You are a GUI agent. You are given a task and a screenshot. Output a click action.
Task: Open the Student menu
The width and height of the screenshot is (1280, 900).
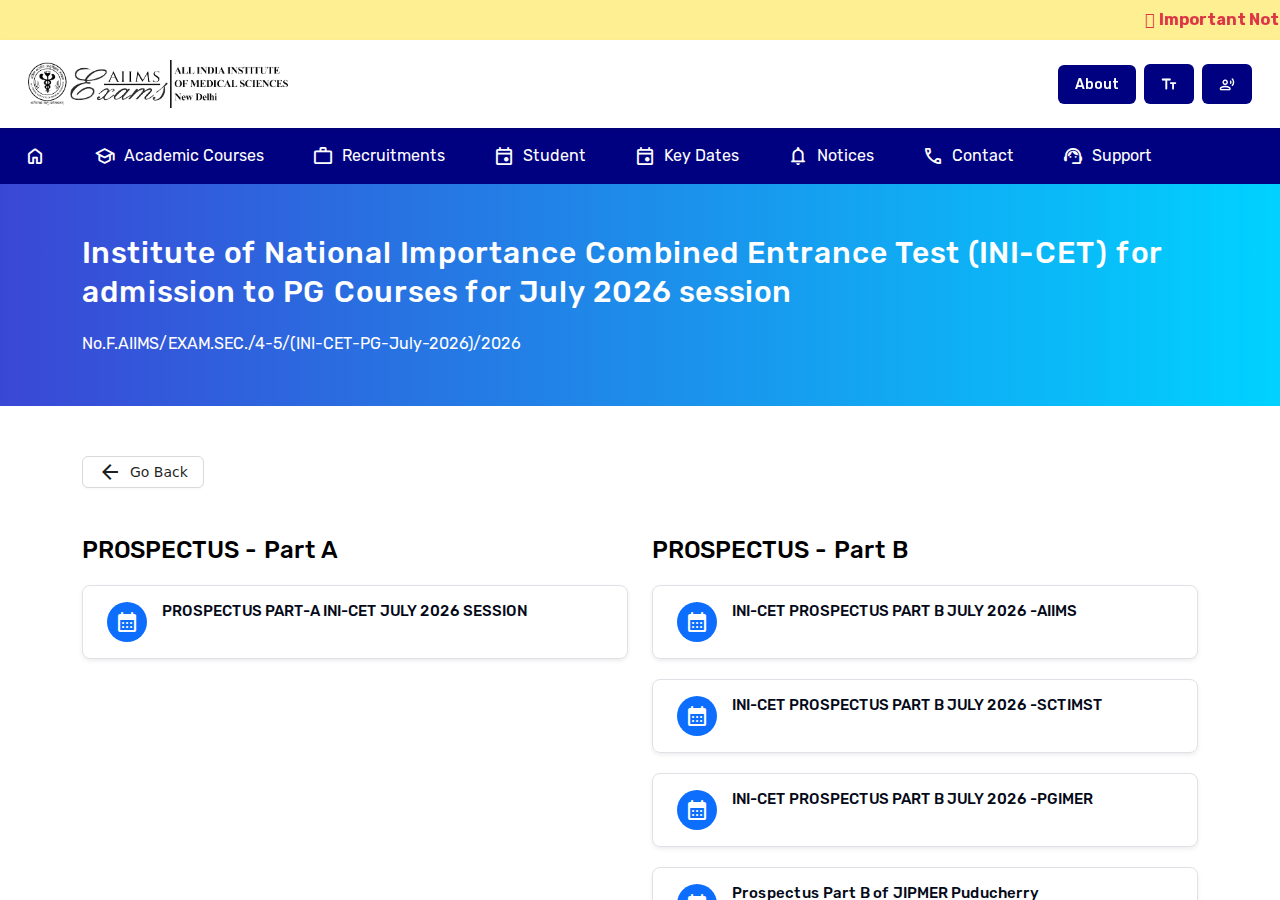coord(541,156)
